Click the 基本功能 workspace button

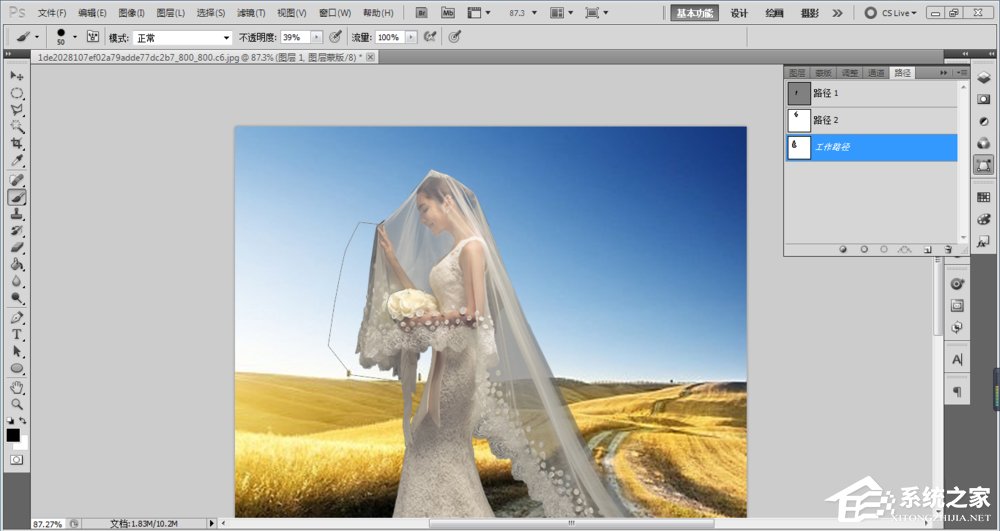pyautogui.click(x=696, y=13)
